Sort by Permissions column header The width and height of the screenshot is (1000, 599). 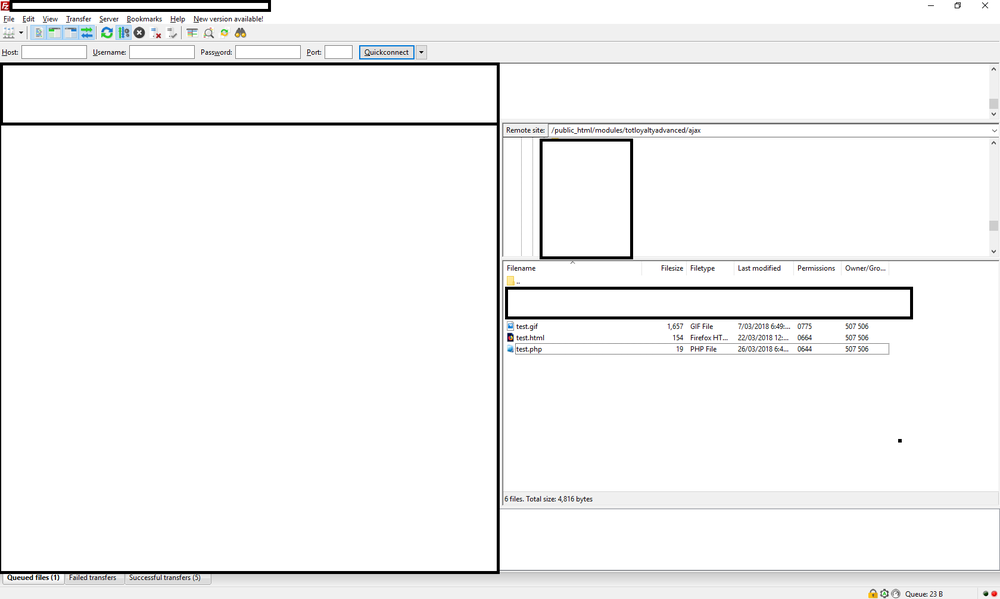[817, 269]
